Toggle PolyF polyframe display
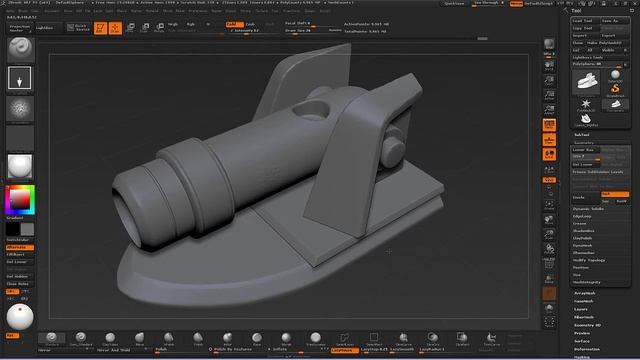 549,264
